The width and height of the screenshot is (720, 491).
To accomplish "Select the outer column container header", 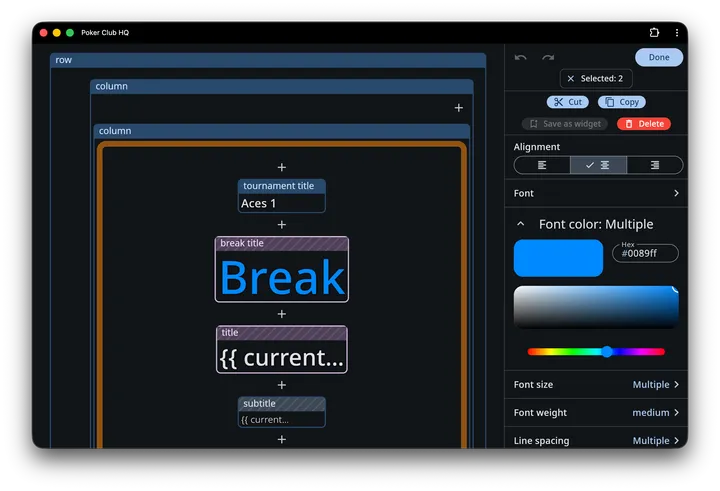I will tap(281, 86).
